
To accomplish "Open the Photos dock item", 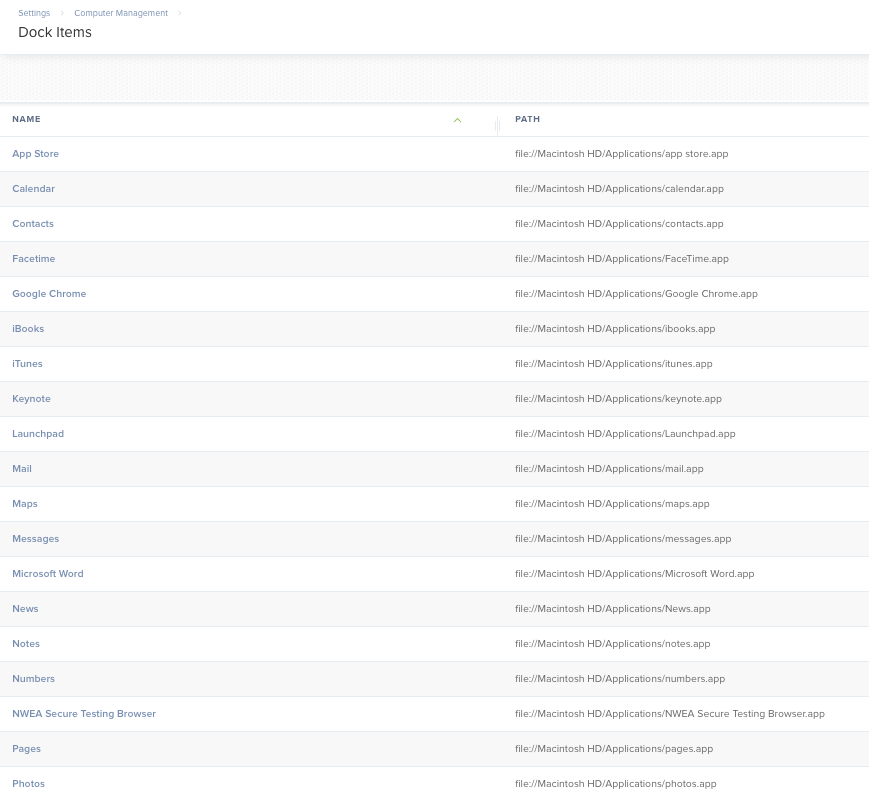I will point(28,784).
